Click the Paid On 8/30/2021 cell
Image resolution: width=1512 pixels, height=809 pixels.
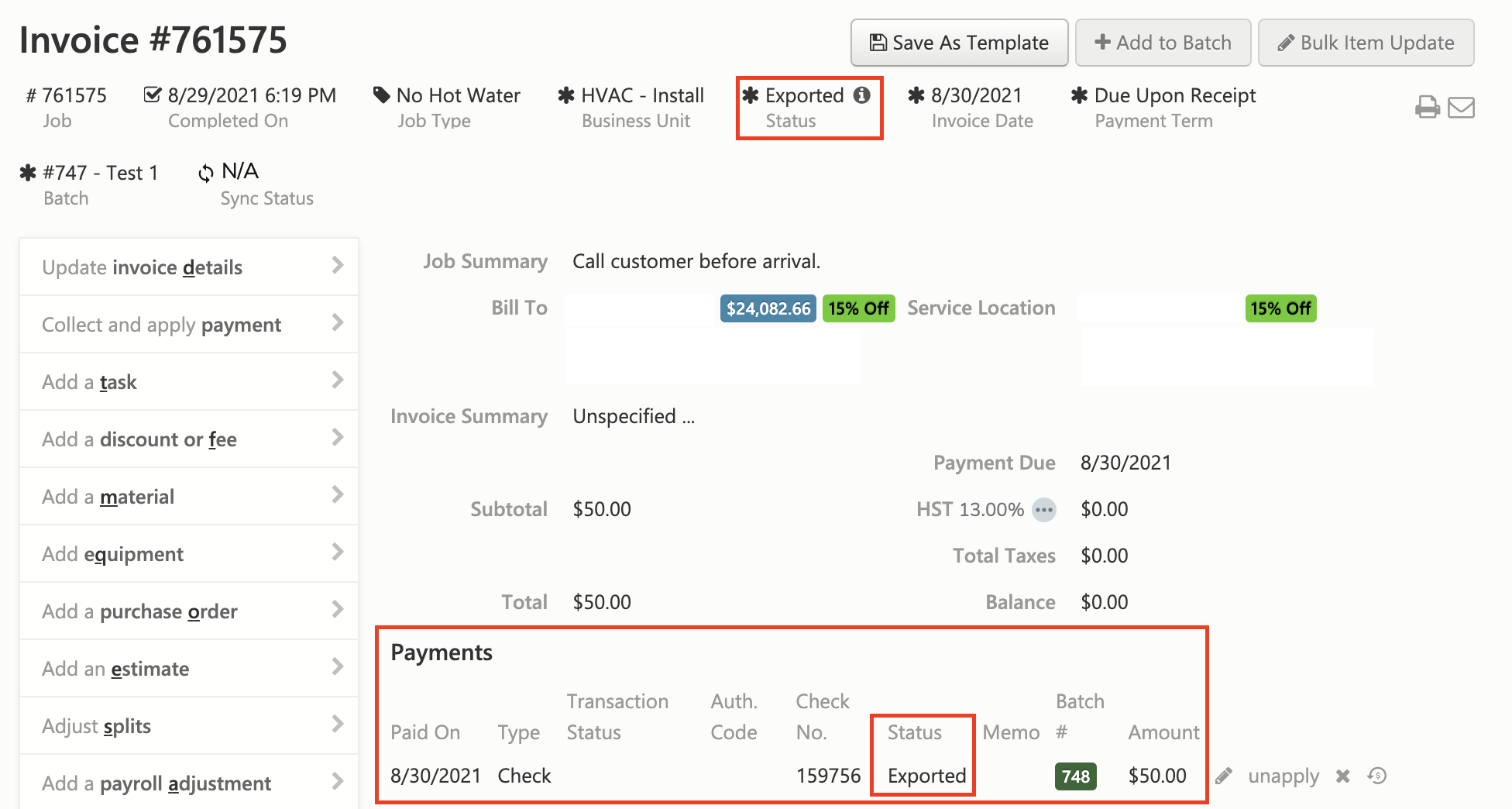pos(435,776)
